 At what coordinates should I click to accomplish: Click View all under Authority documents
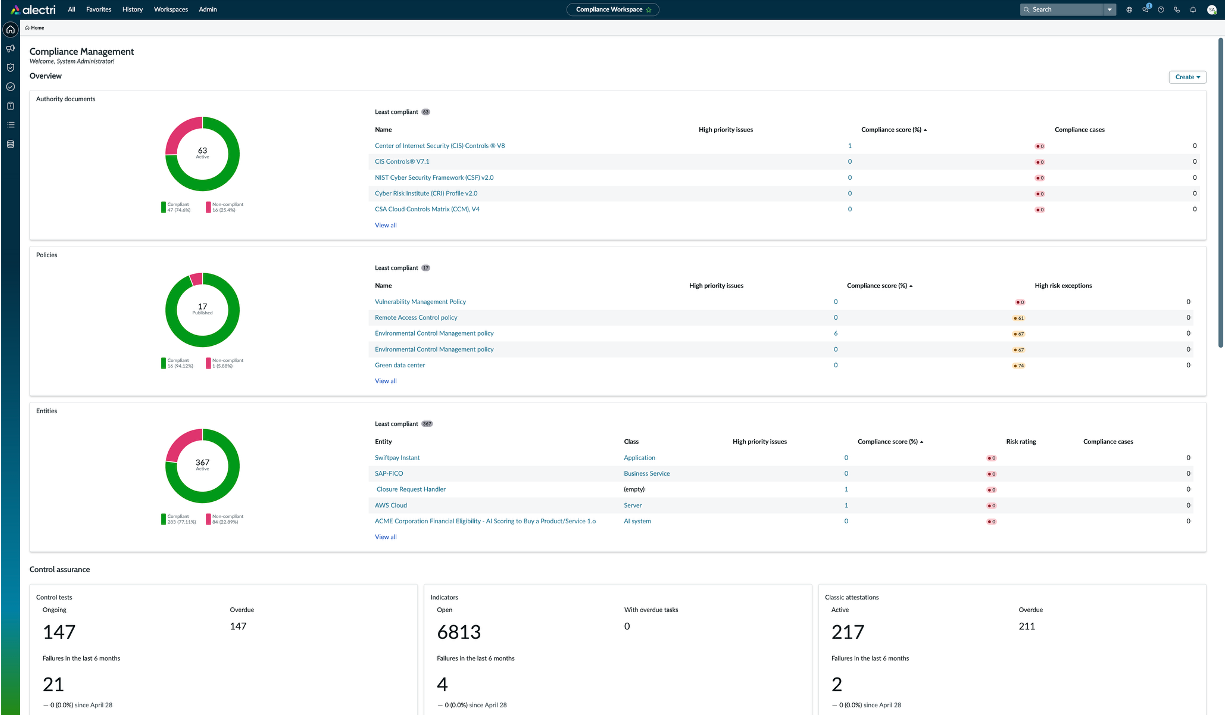(385, 226)
